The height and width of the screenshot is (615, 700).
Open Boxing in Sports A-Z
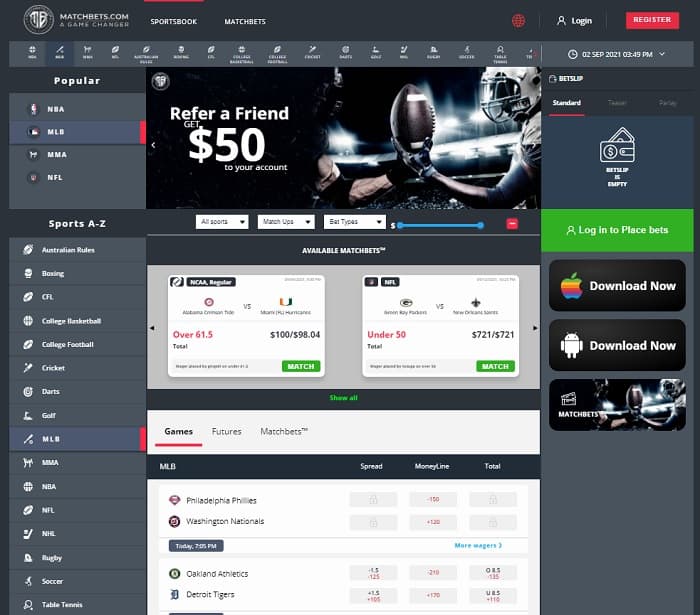(x=77, y=273)
